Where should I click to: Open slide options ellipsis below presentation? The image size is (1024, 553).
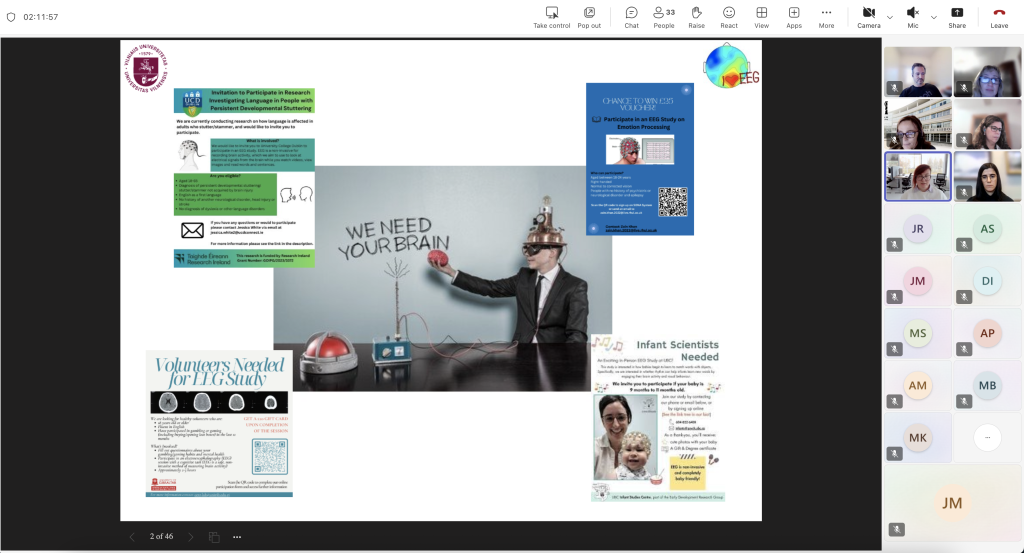237,537
